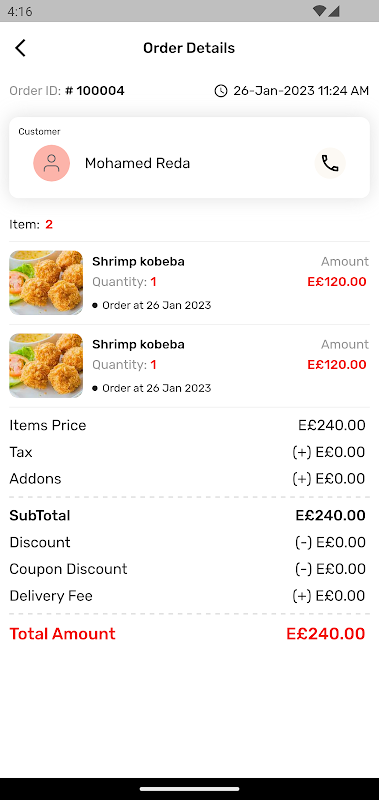Tap the first item's E£120.00 amount
Viewport: 379px width, 800px height.
tap(337, 282)
